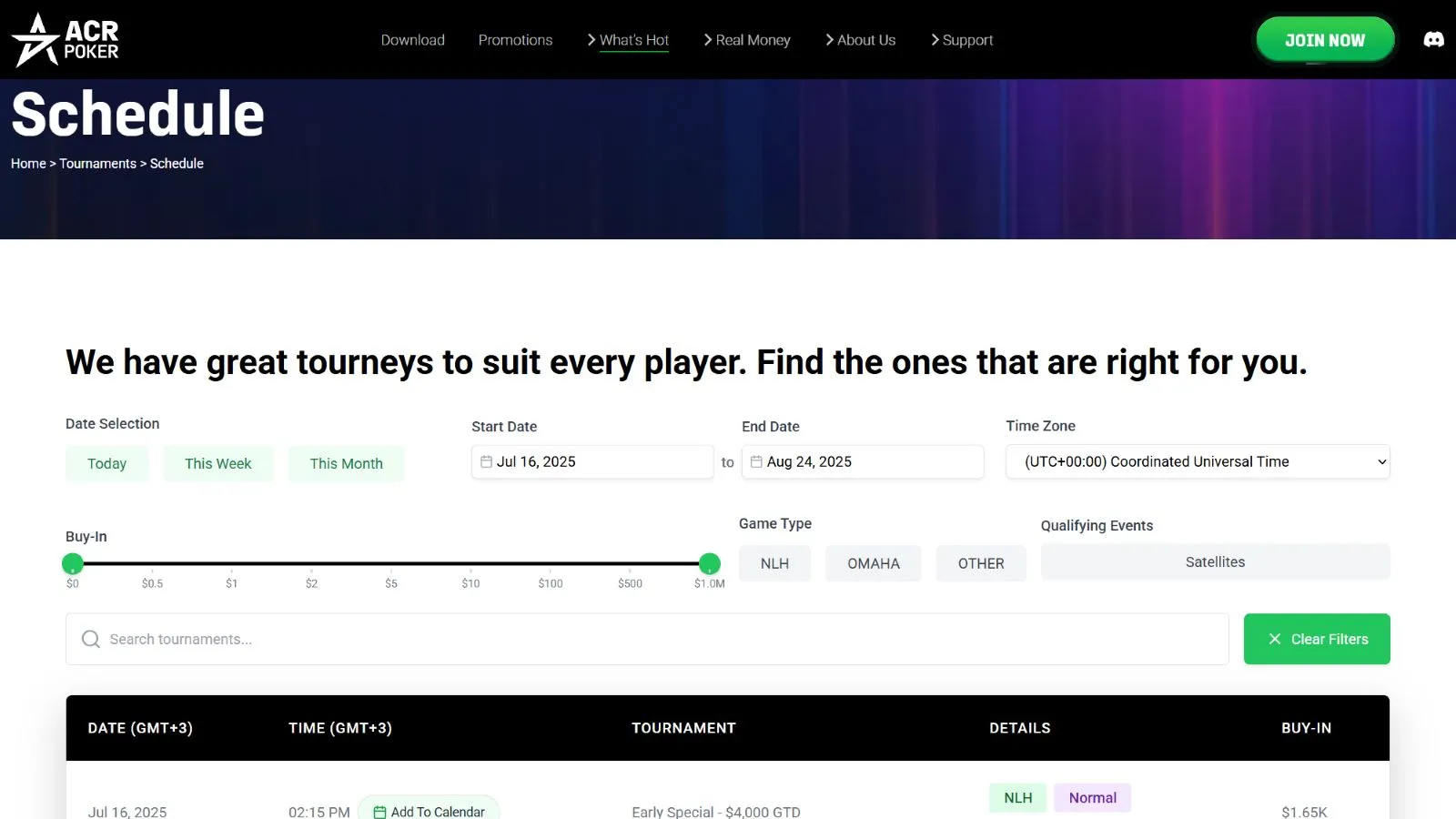Enable the Satellites qualifying events filter
This screenshot has height=819, width=1456.
tap(1214, 562)
